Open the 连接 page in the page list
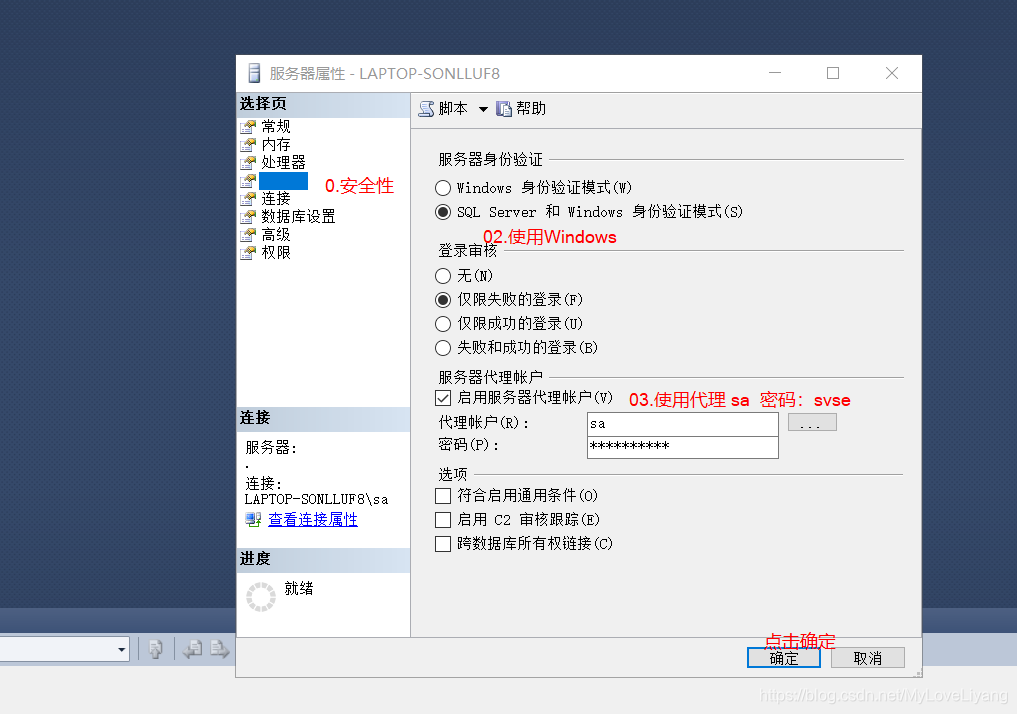Image resolution: width=1017 pixels, height=714 pixels. coord(276,198)
